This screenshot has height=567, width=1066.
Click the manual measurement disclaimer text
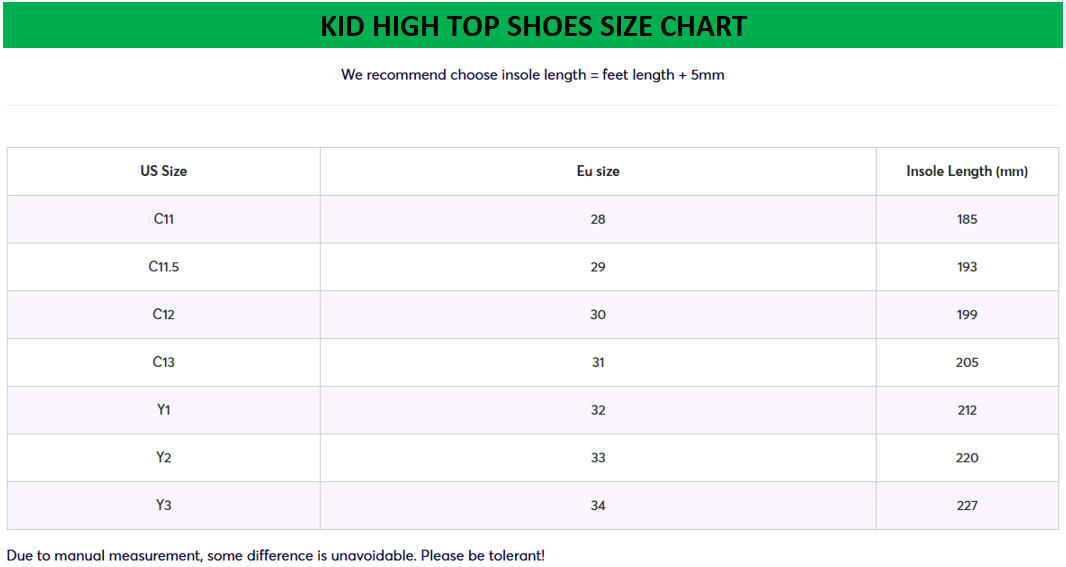(x=276, y=555)
